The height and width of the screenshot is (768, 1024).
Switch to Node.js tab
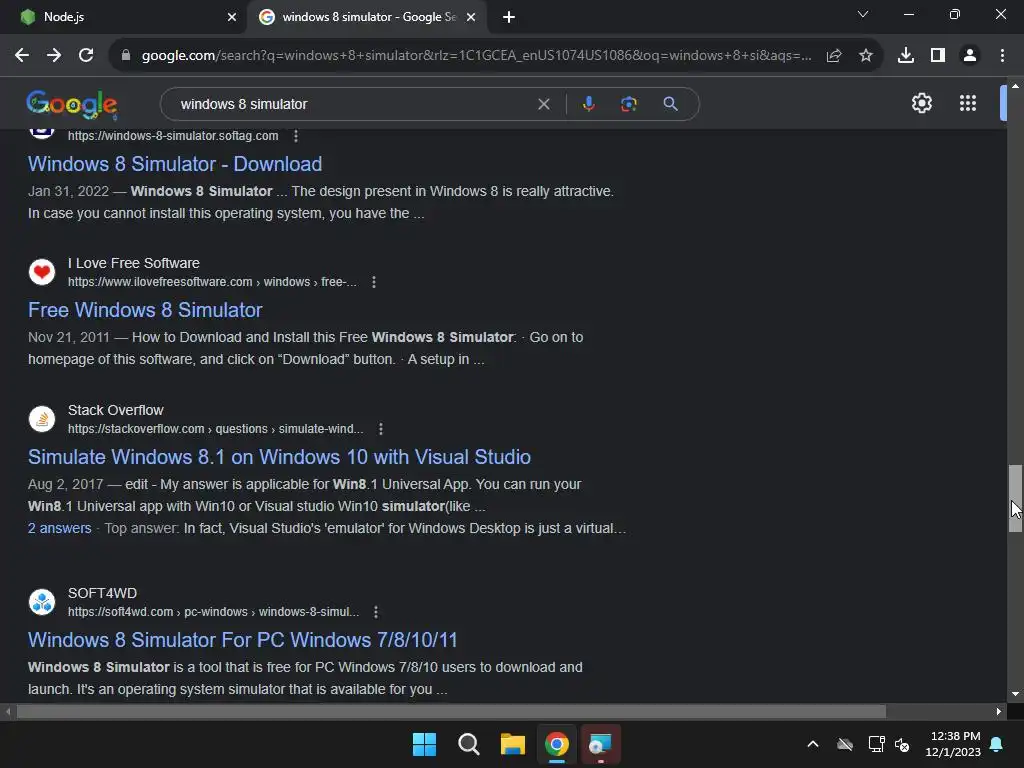[x=123, y=17]
